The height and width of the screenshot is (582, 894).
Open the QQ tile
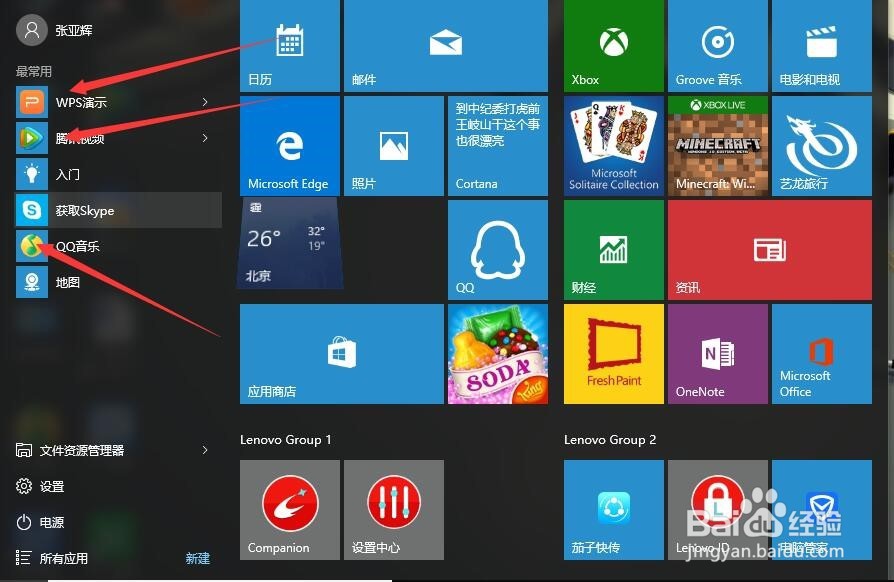tap(497, 249)
